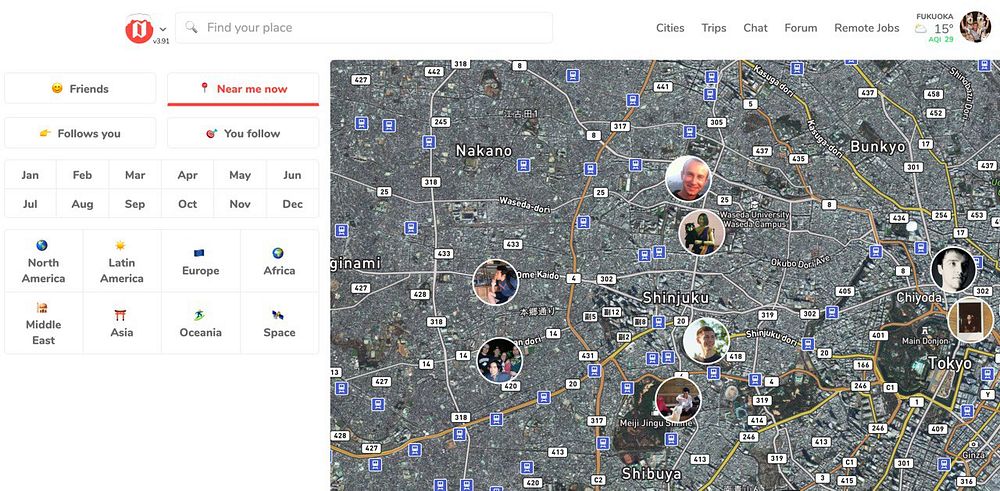Open the Chat menu item
The width and height of the screenshot is (1000, 491).
coord(755,28)
